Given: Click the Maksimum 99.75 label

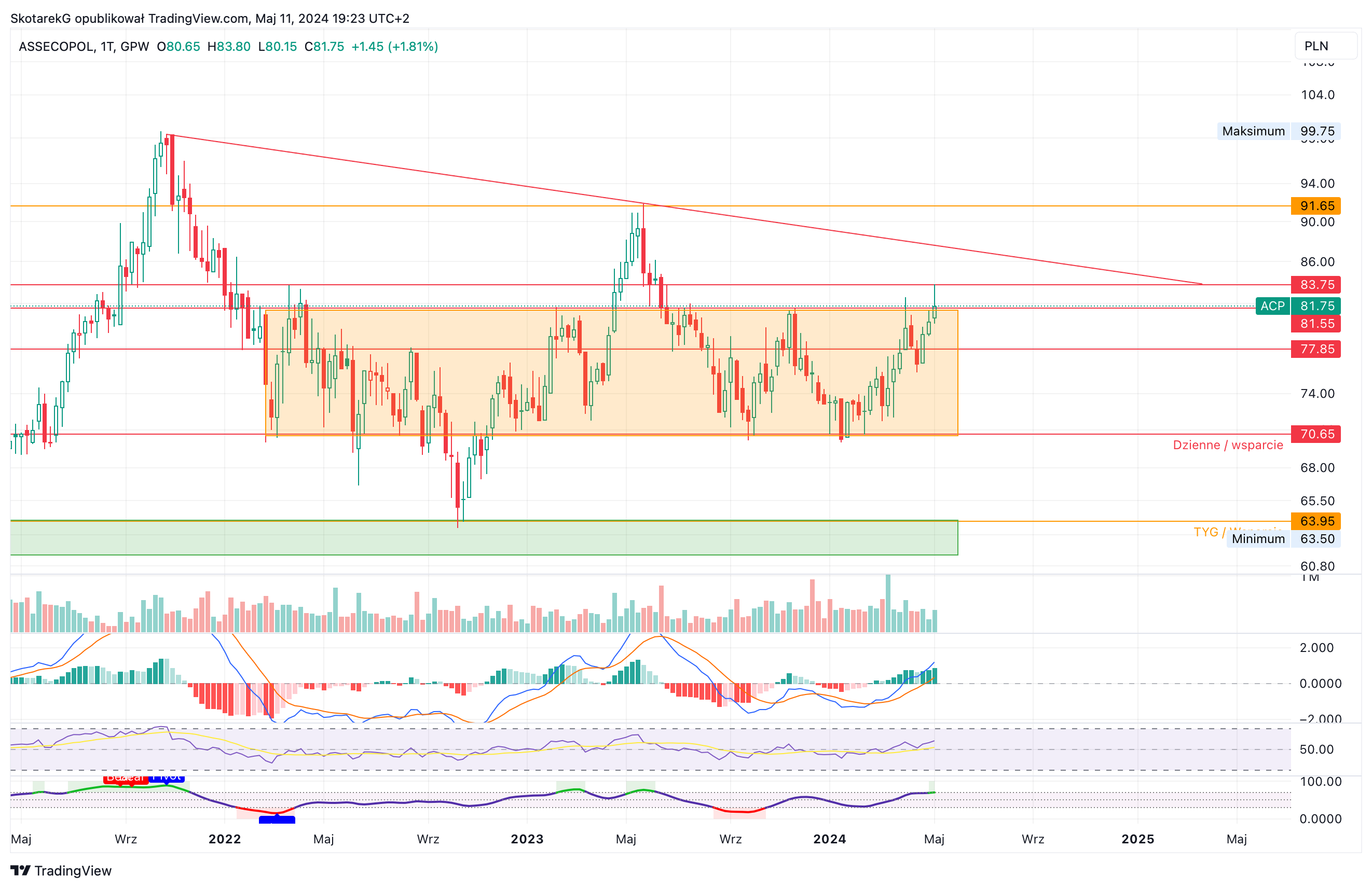Looking at the screenshot, I should tap(1279, 131).
